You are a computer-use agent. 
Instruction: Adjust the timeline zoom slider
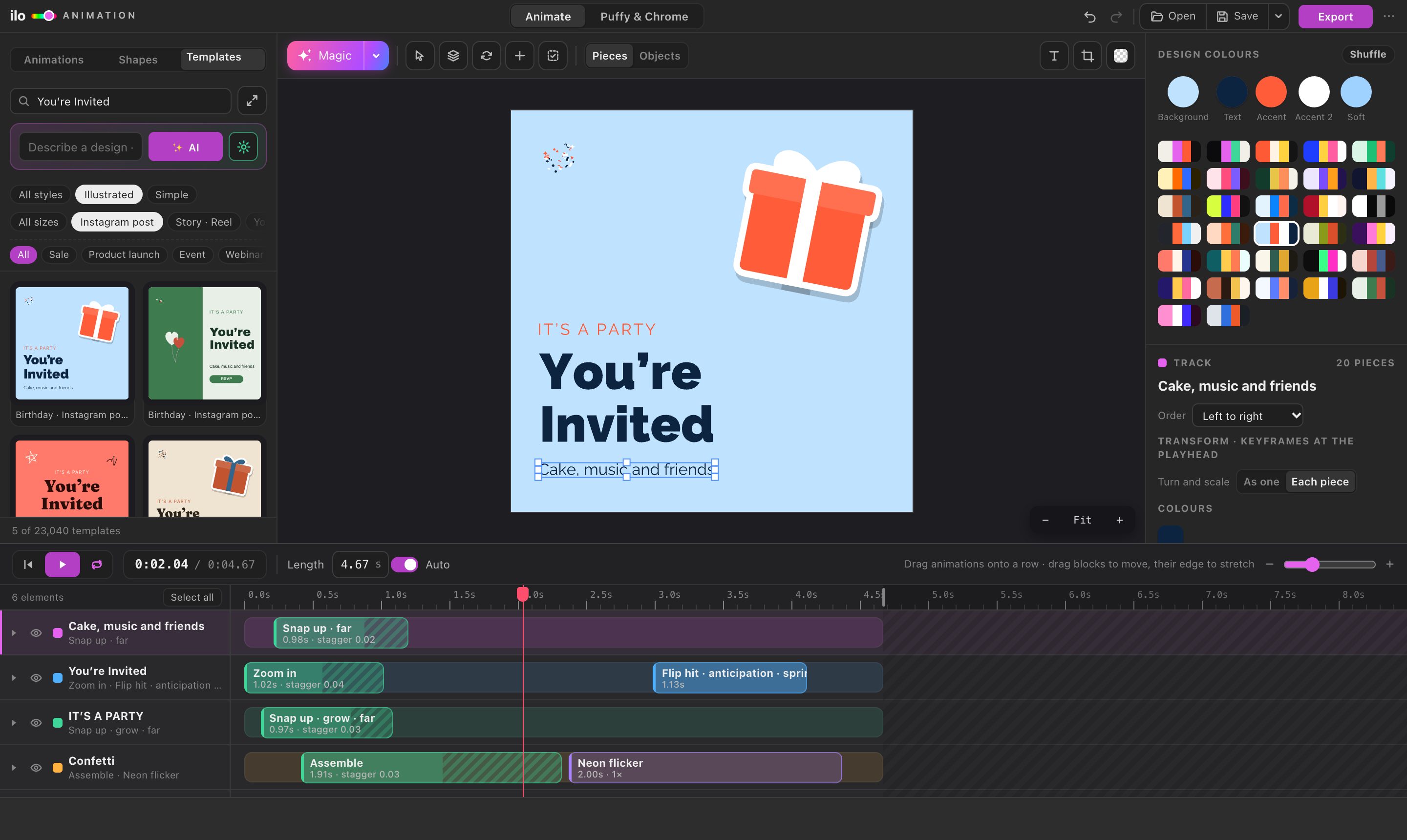pyautogui.click(x=1329, y=565)
